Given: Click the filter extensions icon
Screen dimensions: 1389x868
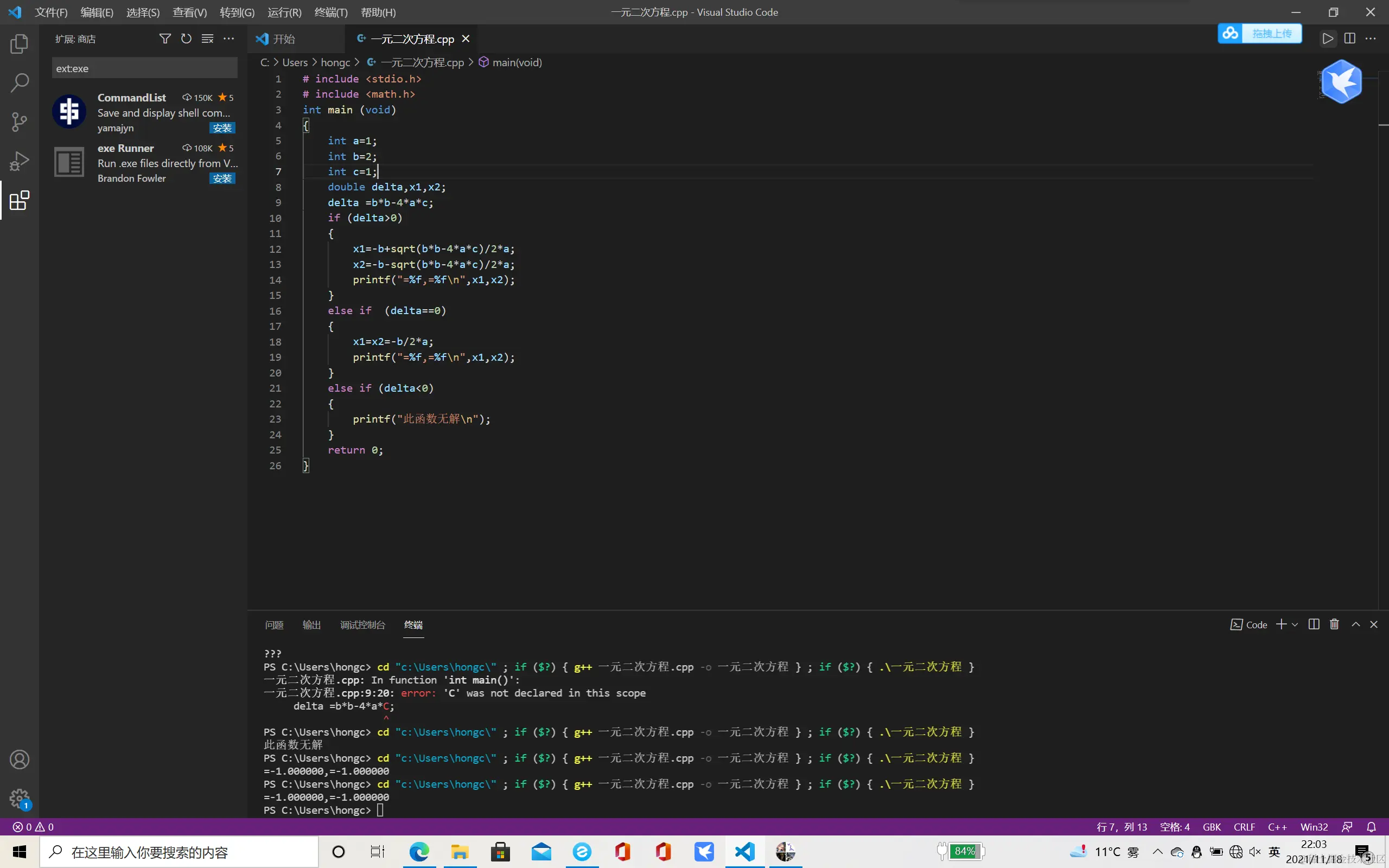Looking at the screenshot, I should [165, 39].
